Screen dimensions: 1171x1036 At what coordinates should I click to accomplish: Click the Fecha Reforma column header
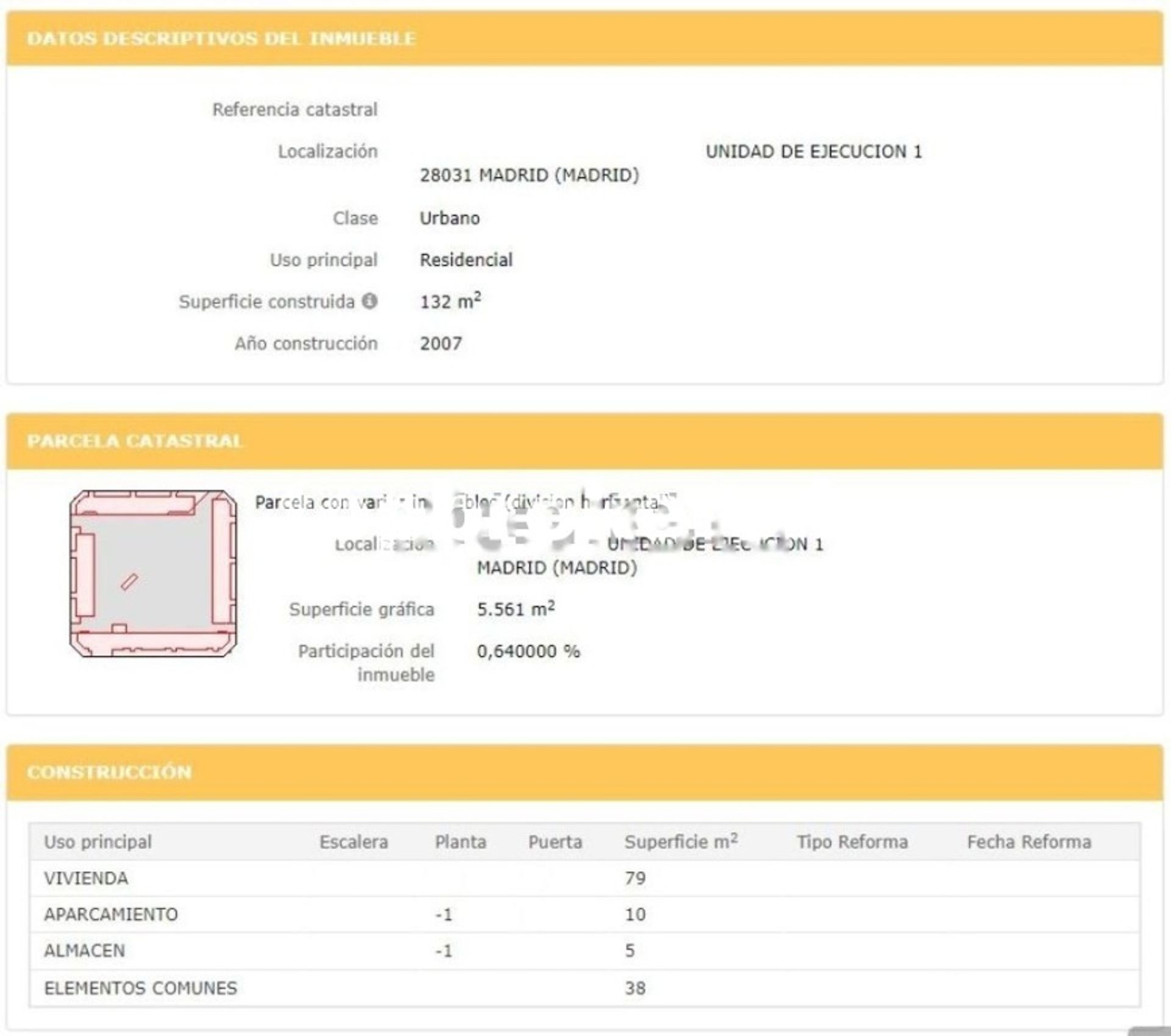[1029, 841]
